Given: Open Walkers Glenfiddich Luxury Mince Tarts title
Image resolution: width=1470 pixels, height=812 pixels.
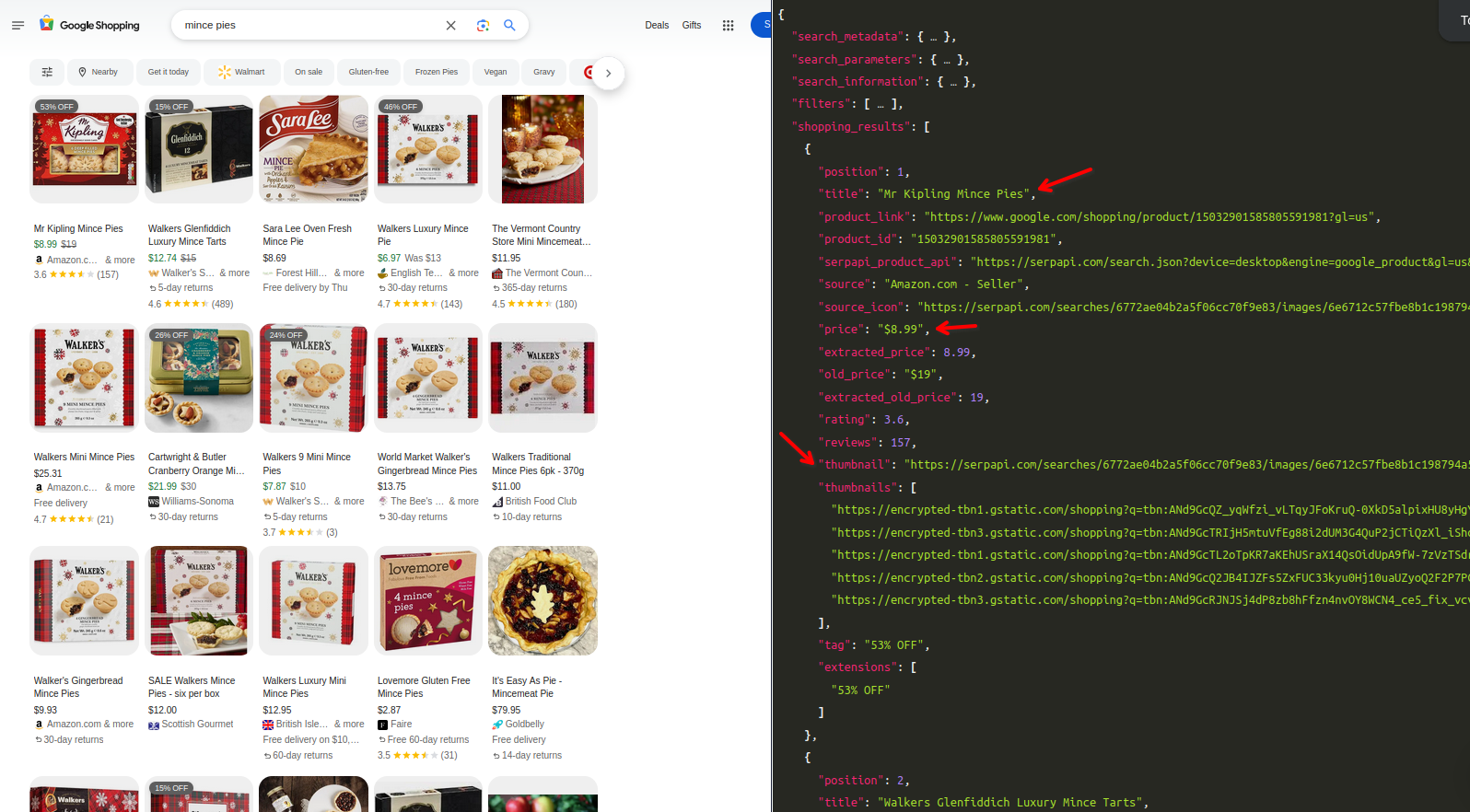Looking at the screenshot, I should (x=190, y=235).
